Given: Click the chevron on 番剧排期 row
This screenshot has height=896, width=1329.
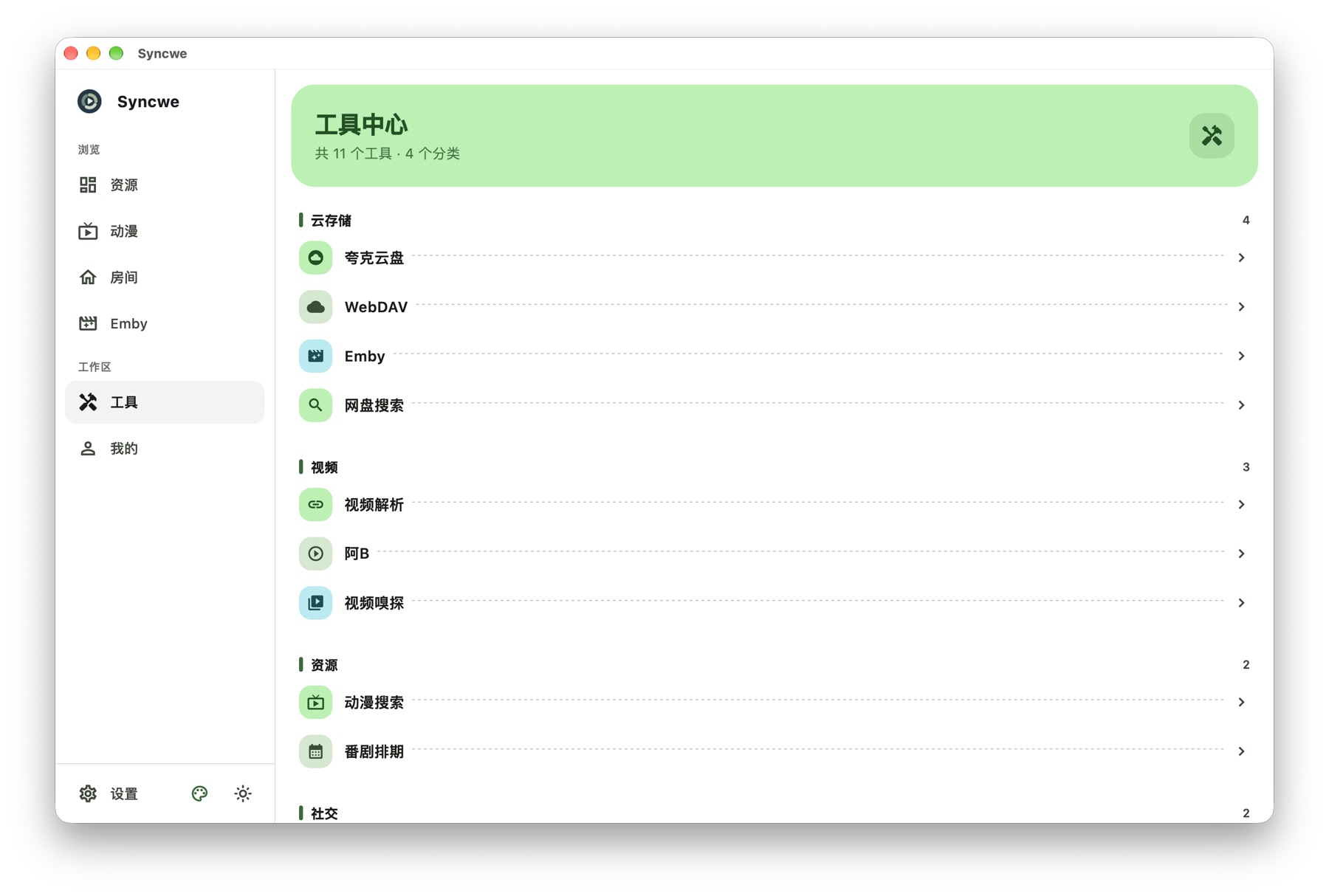Looking at the screenshot, I should [1242, 751].
